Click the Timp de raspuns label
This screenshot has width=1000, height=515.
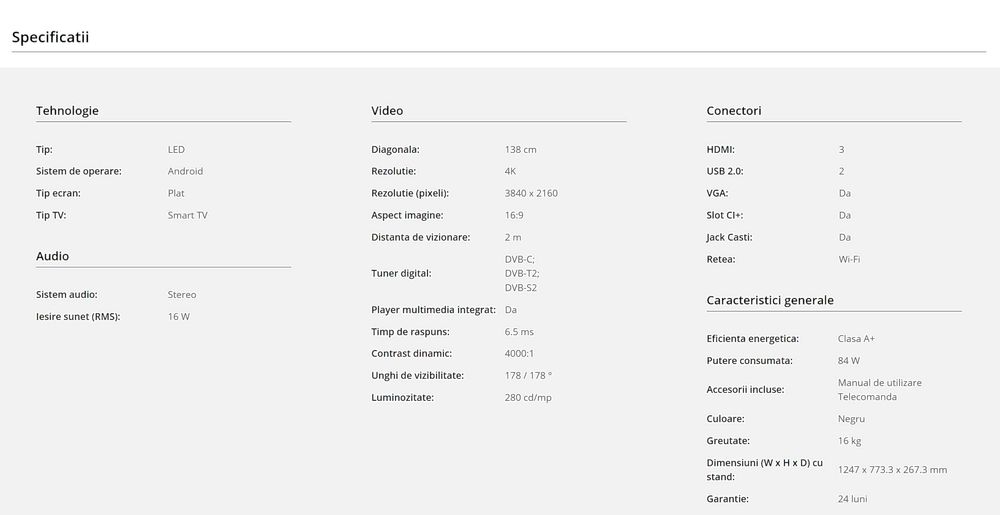[410, 331]
